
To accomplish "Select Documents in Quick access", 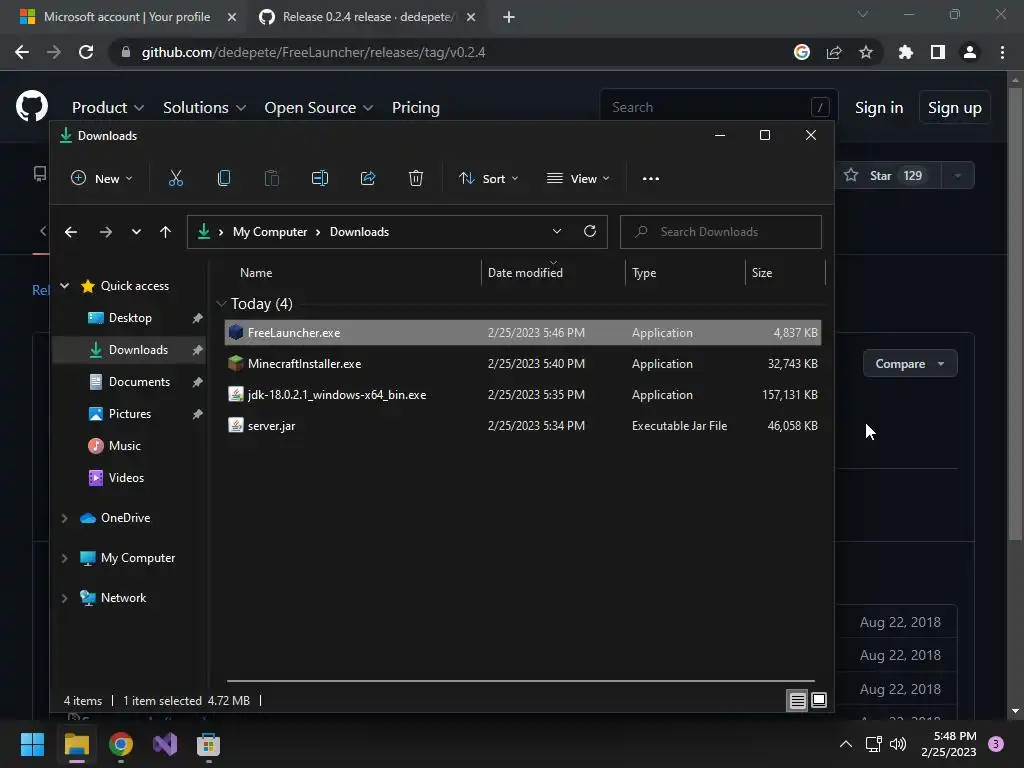I will (x=129, y=382).
